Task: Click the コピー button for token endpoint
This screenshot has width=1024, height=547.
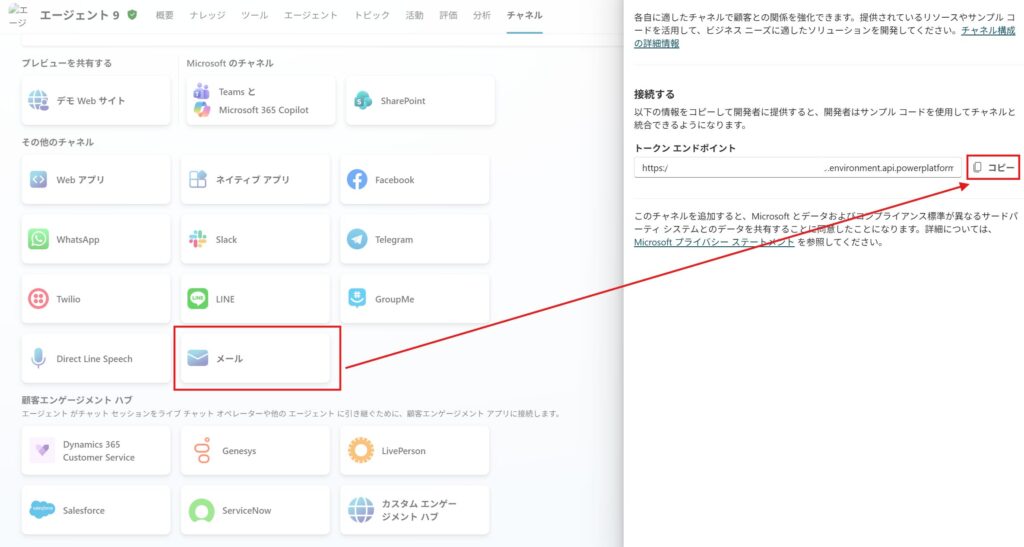Action: coord(993,168)
